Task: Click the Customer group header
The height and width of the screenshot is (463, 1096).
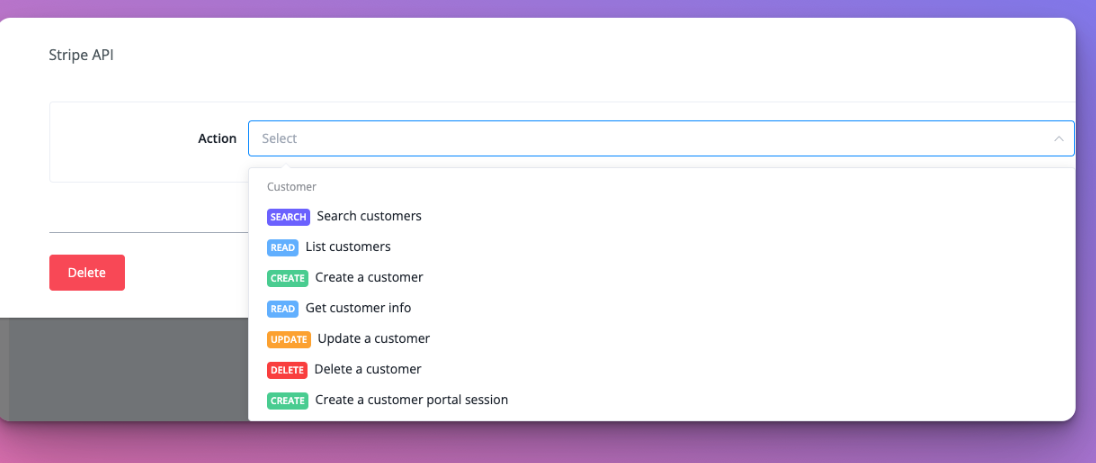Action: [291, 187]
